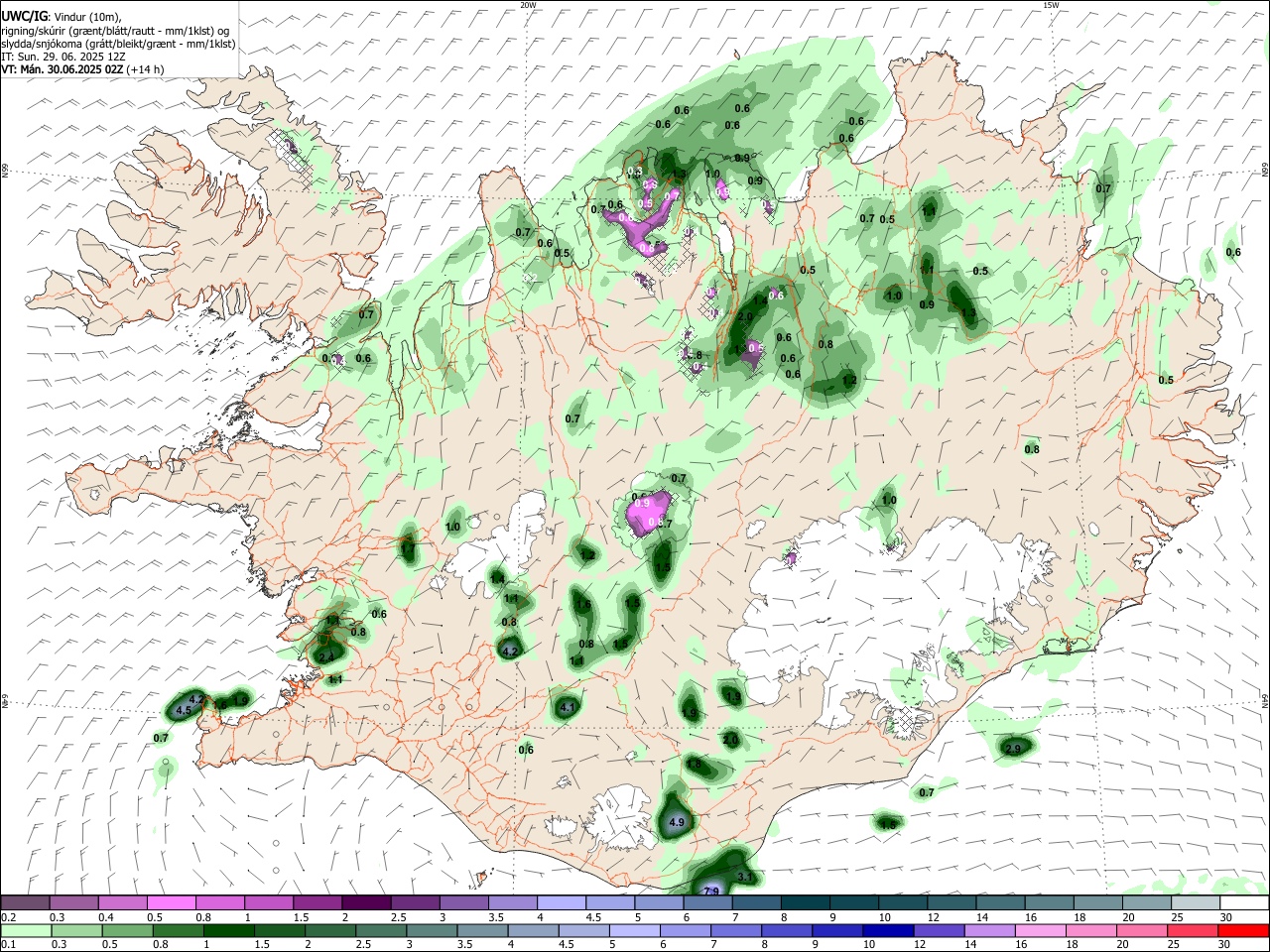This screenshot has height=952, width=1270.
Task: Click the 4.9 precipitation value on map
Action: point(678,823)
